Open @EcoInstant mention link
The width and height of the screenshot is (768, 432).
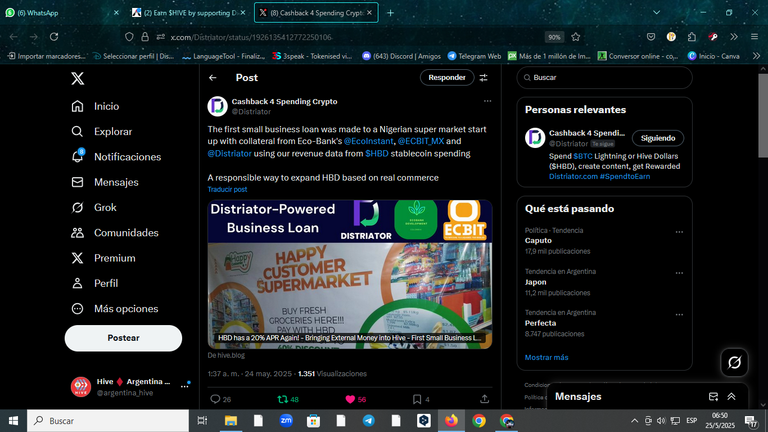pos(368,141)
